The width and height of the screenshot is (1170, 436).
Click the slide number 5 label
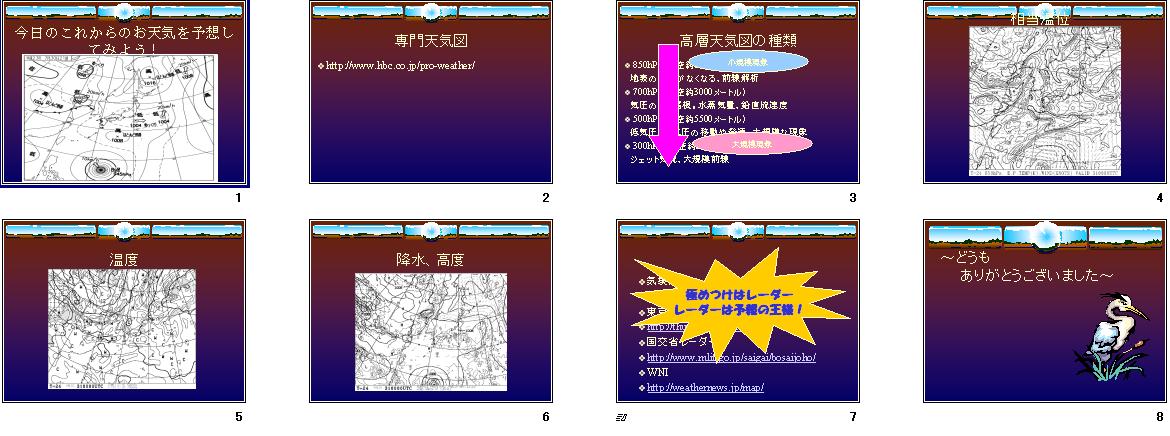click(238, 417)
